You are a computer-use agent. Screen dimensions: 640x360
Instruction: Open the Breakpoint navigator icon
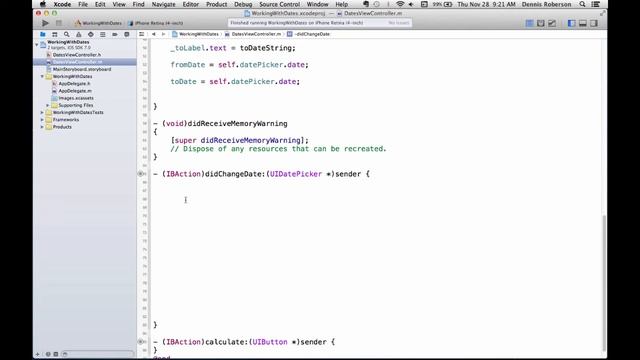(115, 35)
